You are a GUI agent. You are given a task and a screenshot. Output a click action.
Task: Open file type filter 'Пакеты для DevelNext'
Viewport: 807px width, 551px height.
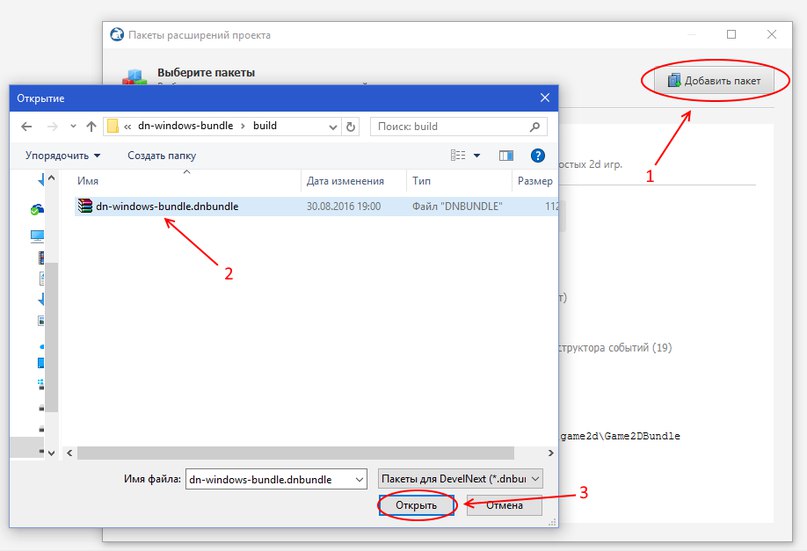pyautogui.click(x=460, y=478)
